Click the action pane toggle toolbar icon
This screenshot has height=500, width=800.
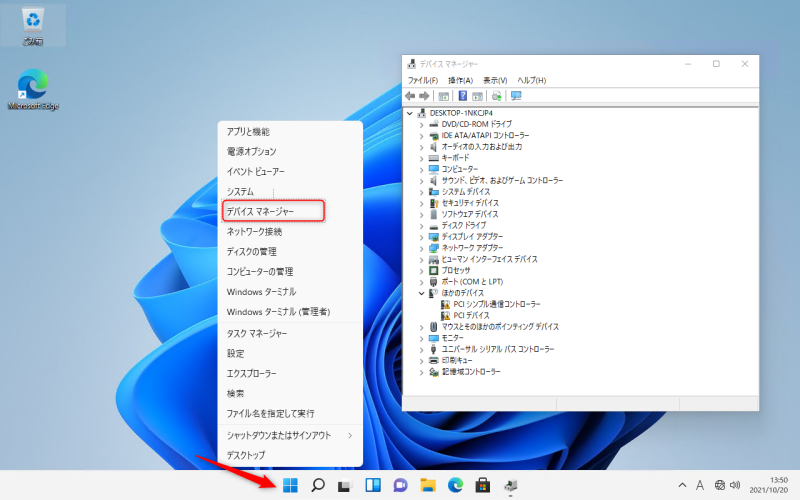coord(478,96)
